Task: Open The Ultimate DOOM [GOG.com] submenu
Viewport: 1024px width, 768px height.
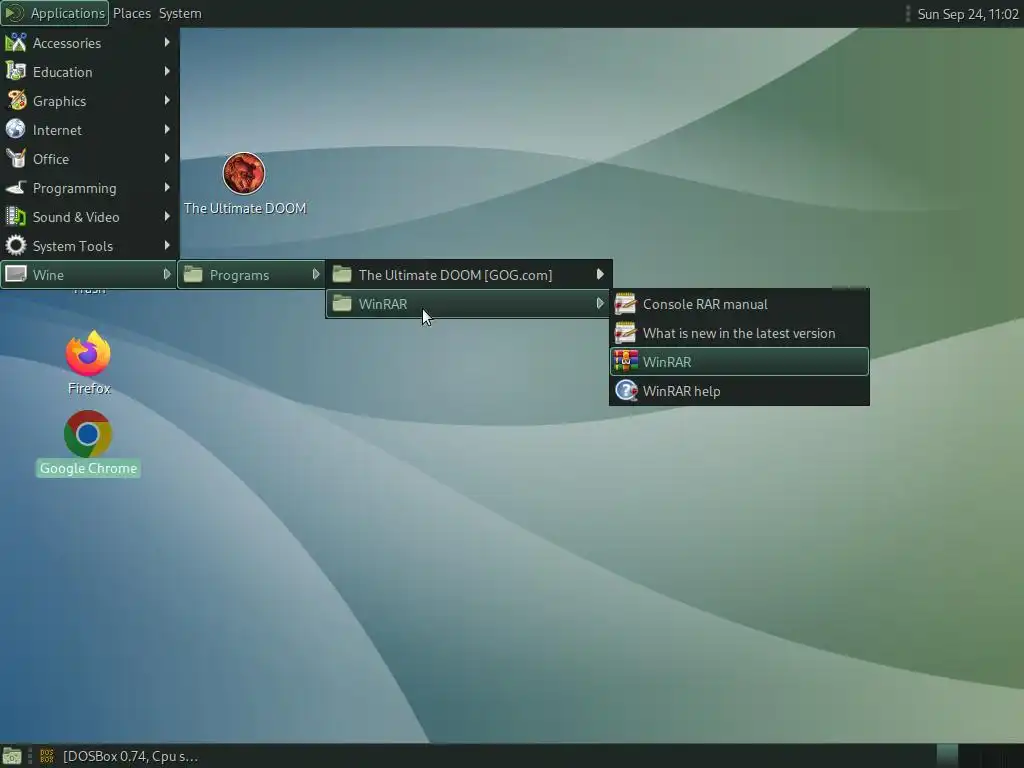Action: pyautogui.click(x=468, y=275)
